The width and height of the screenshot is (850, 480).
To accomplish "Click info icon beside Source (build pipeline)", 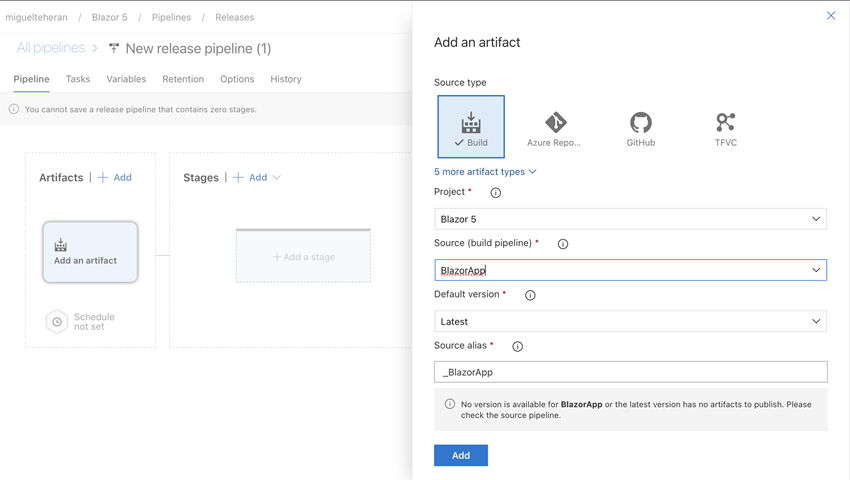I will [563, 244].
